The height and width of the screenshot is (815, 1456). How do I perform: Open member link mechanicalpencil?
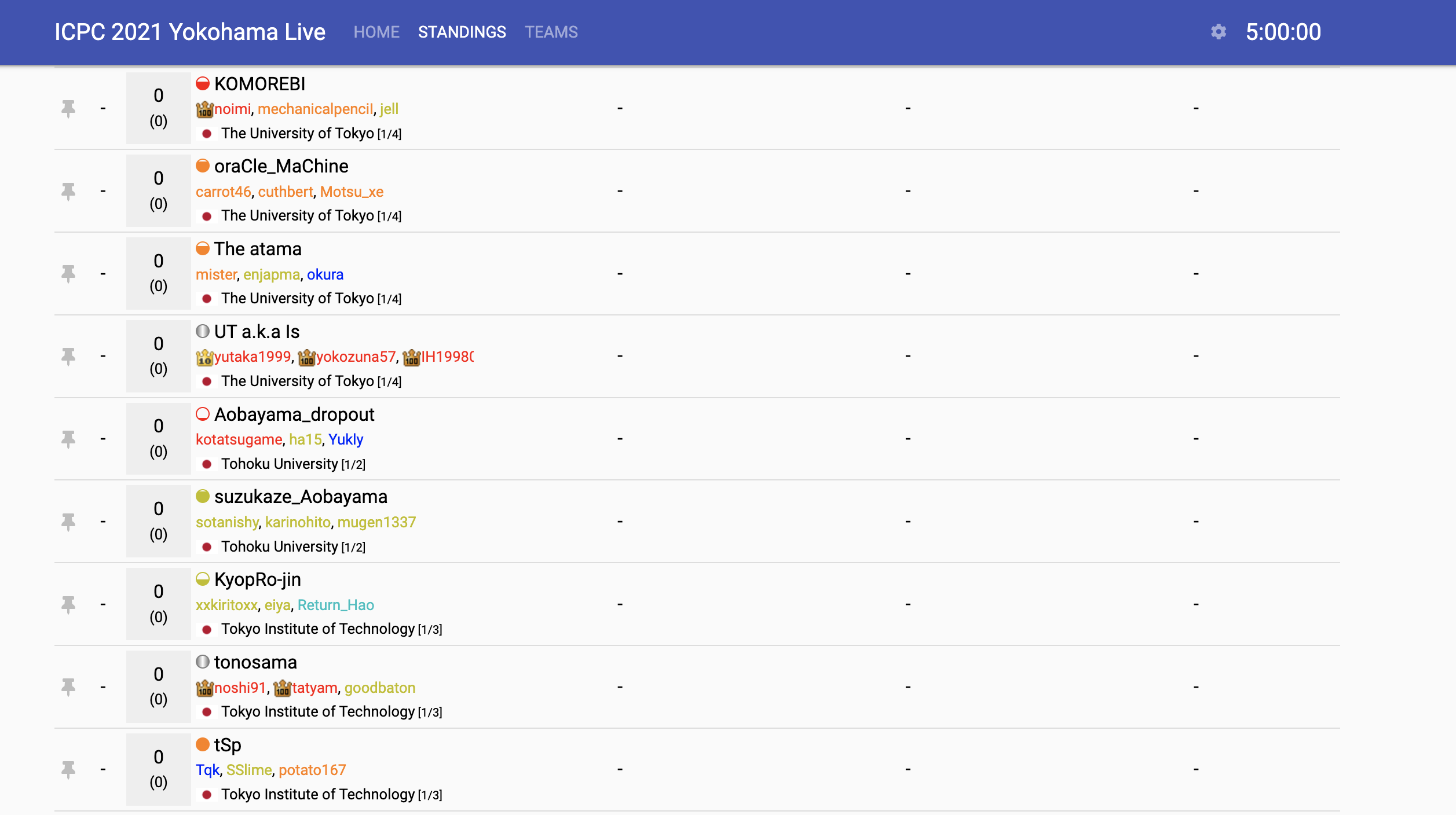pos(315,109)
